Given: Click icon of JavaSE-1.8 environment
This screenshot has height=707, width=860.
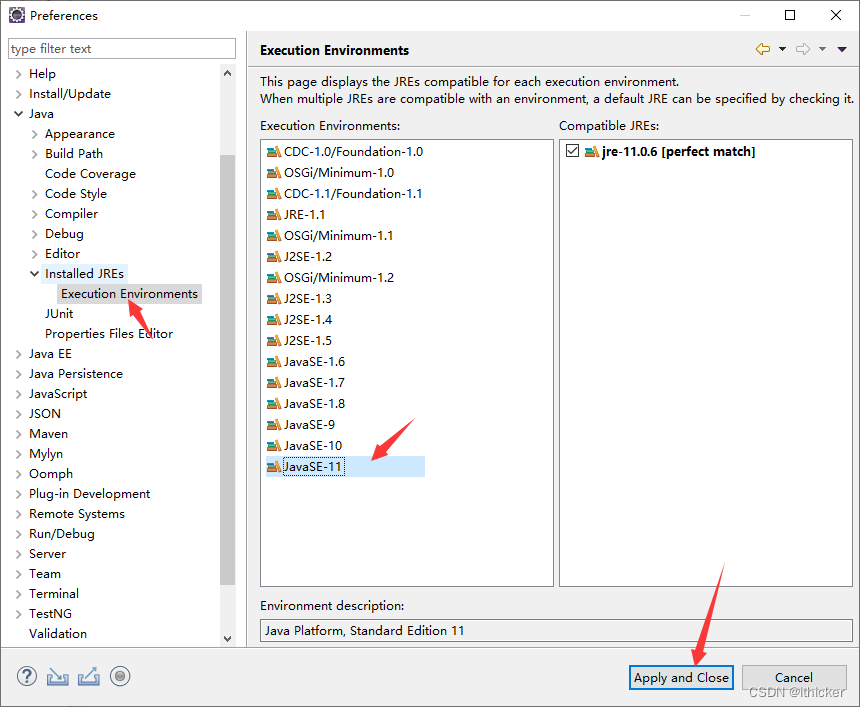Looking at the screenshot, I should tap(274, 404).
